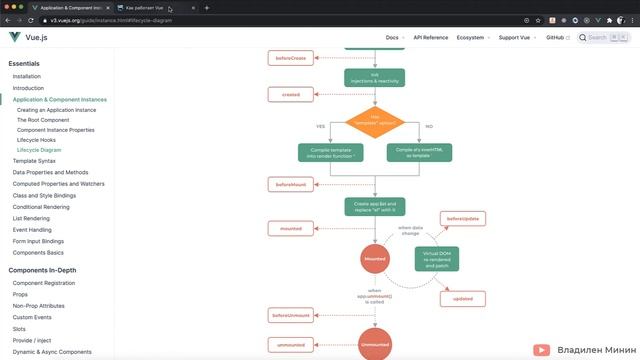The width and height of the screenshot is (640, 360).
Task: Open Conditional Rendering page
Action: point(41,207)
